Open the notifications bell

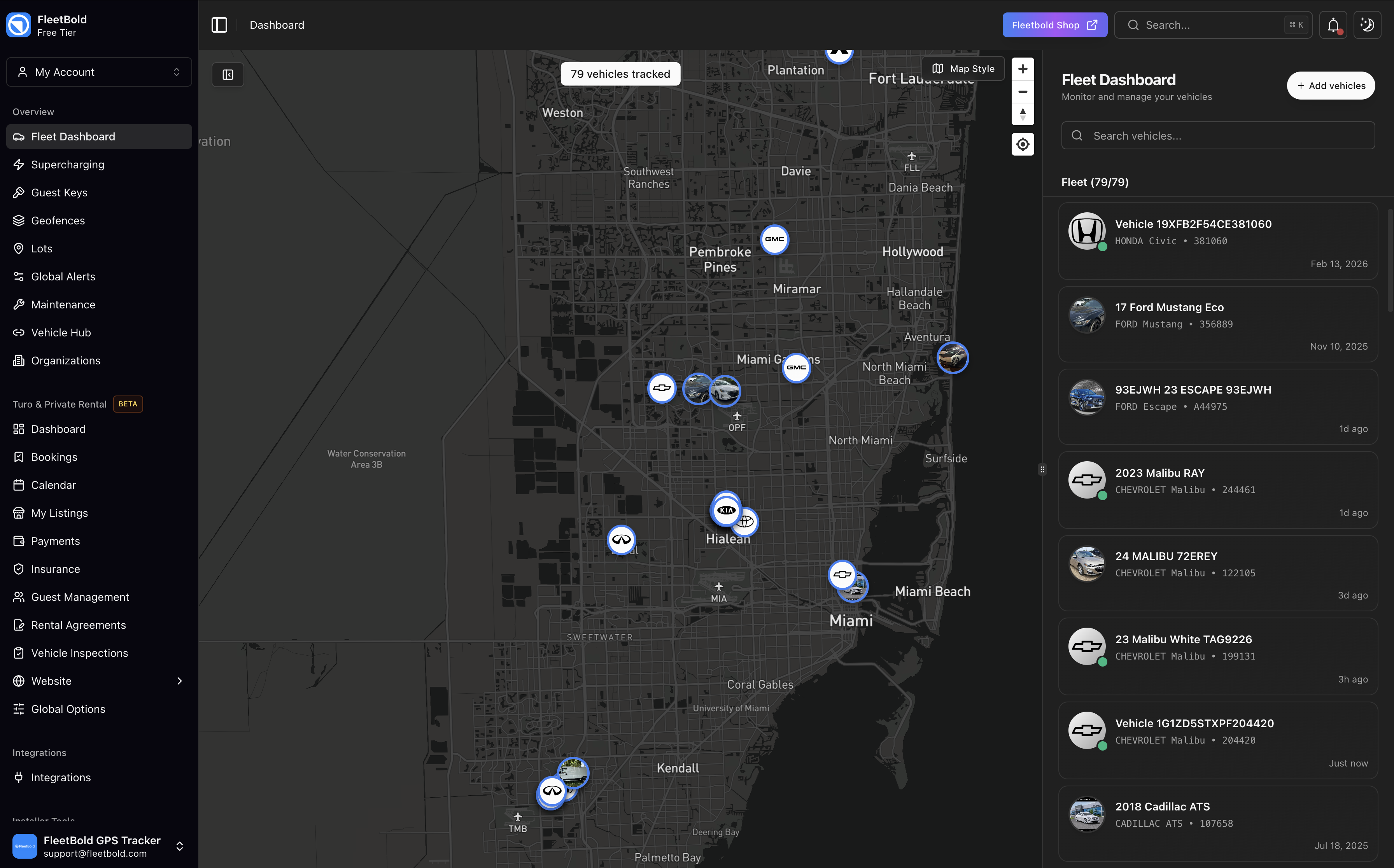pyautogui.click(x=1333, y=24)
